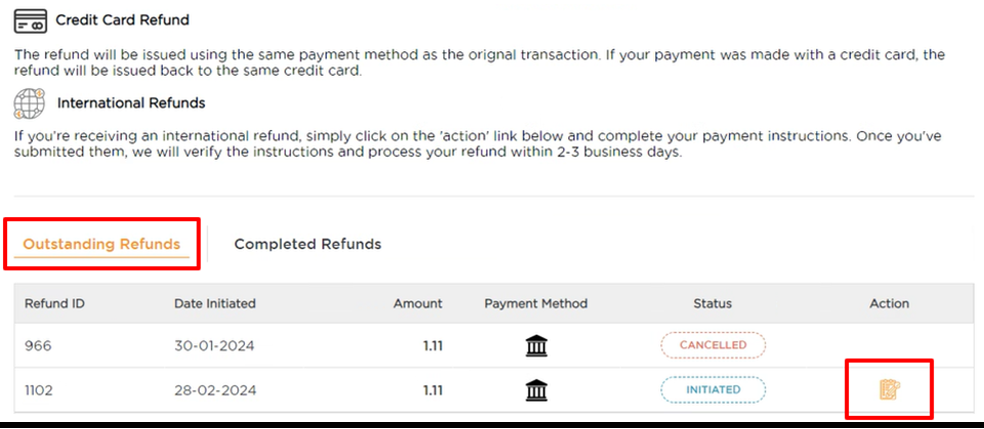Switch to the Outstanding Refunds tab
The image size is (984, 429).
pyautogui.click(x=102, y=244)
